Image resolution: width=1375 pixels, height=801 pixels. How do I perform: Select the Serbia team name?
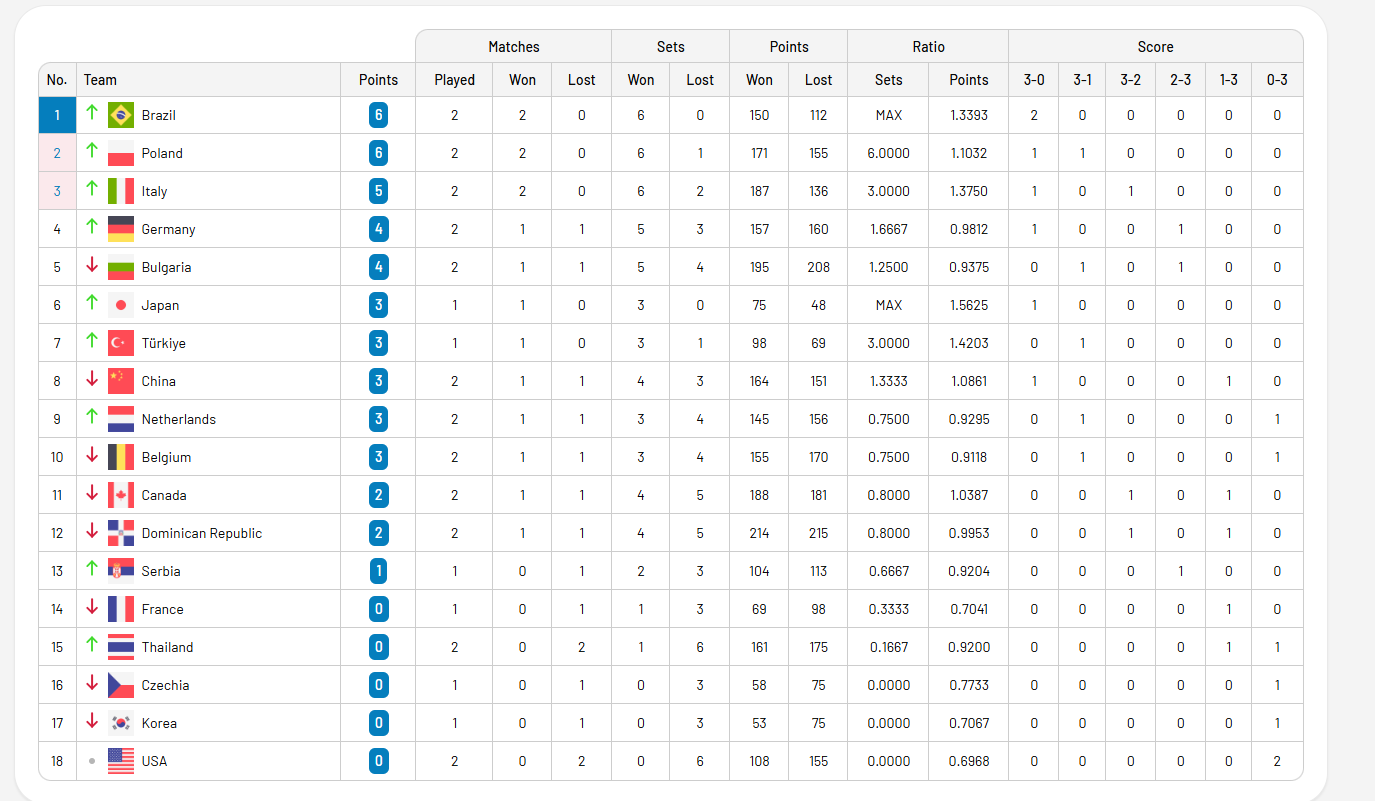click(161, 571)
